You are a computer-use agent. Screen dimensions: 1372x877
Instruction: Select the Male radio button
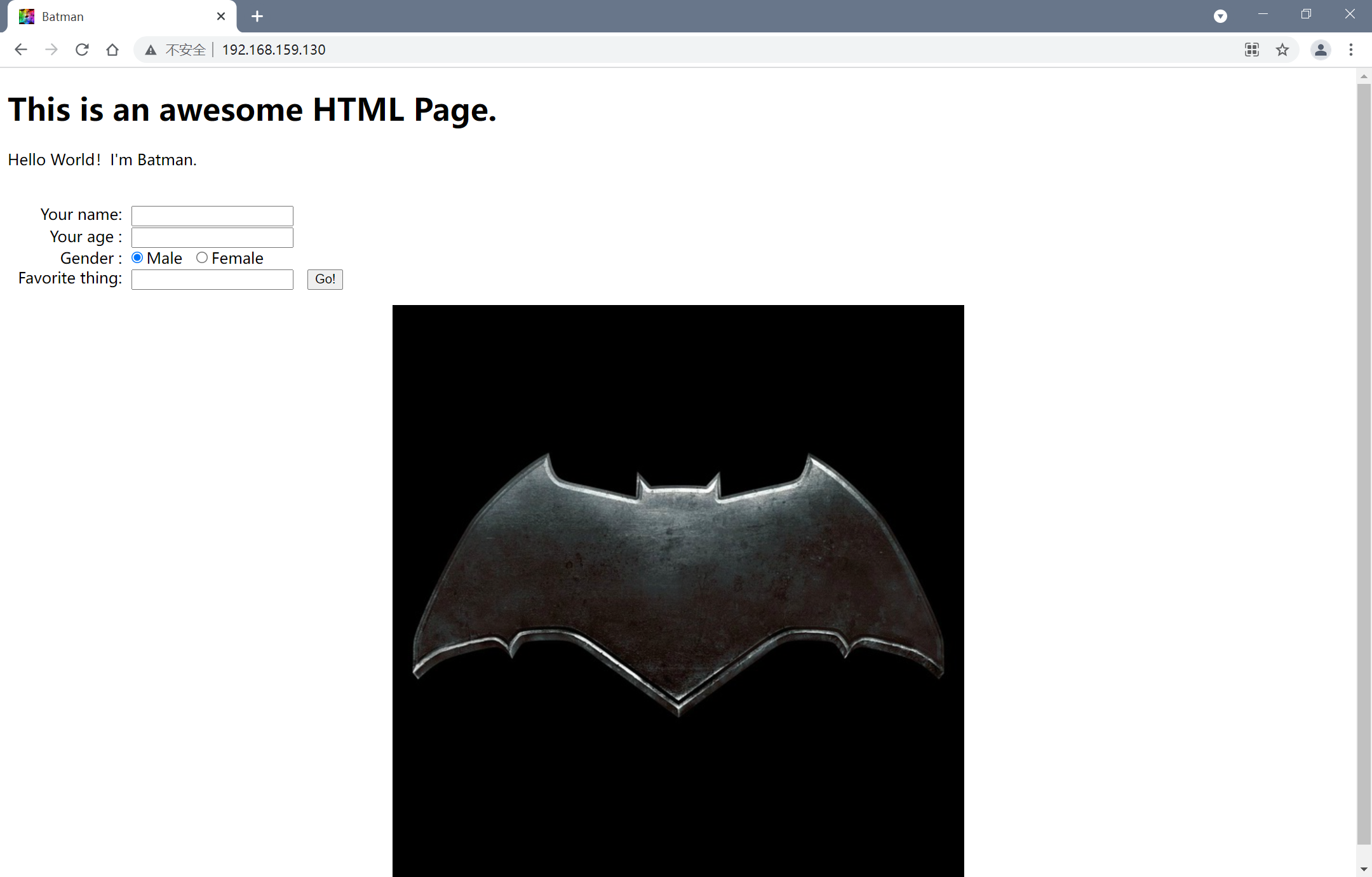(x=137, y=257)
